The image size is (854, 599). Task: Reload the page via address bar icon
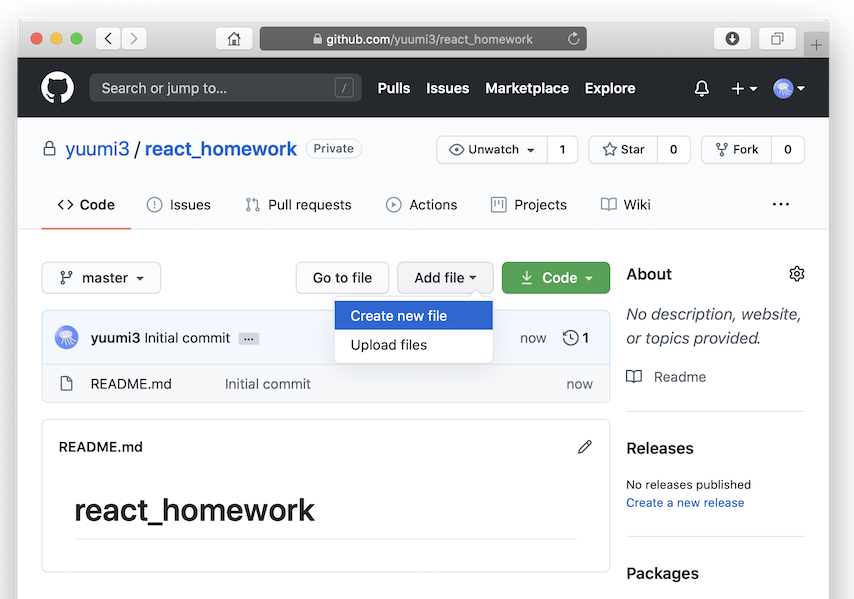point(573,39)
